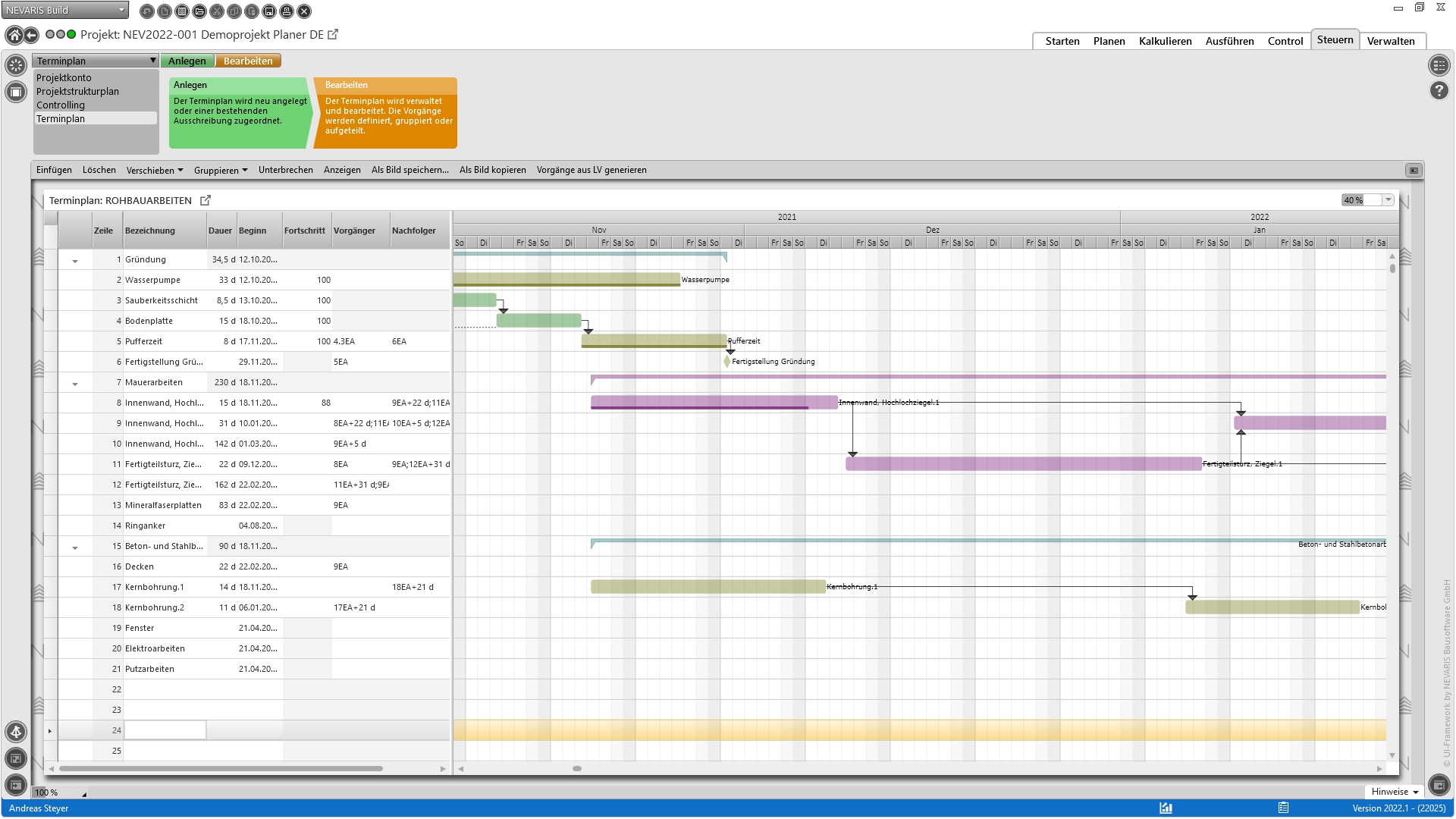Open the 40 % zoom dropdown
The width and height of the screenshot is (1456, 819).
pyautogui.click(x=1388, y=200)
